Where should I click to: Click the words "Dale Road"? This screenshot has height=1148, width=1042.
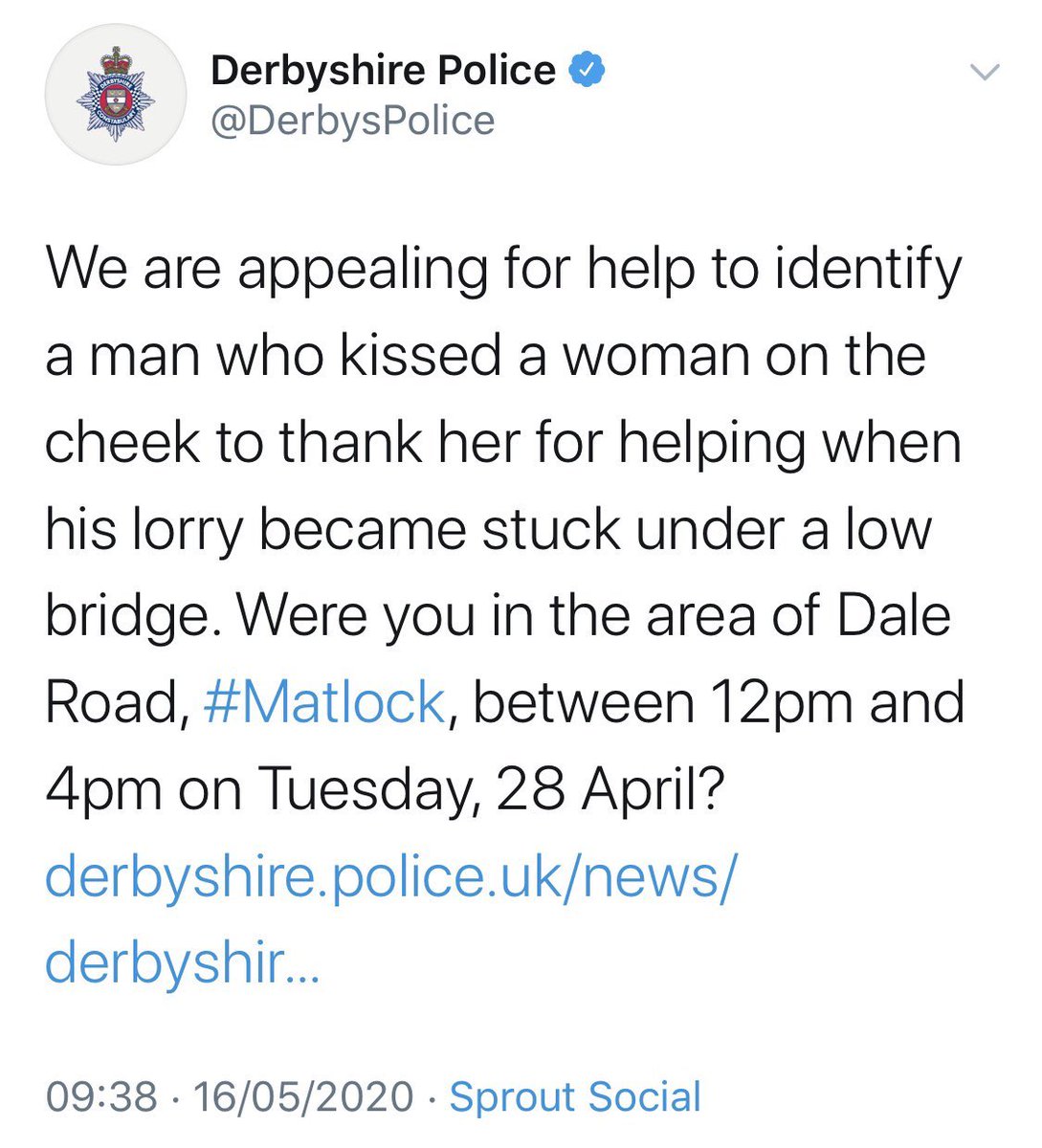click(x=499, y=660)
